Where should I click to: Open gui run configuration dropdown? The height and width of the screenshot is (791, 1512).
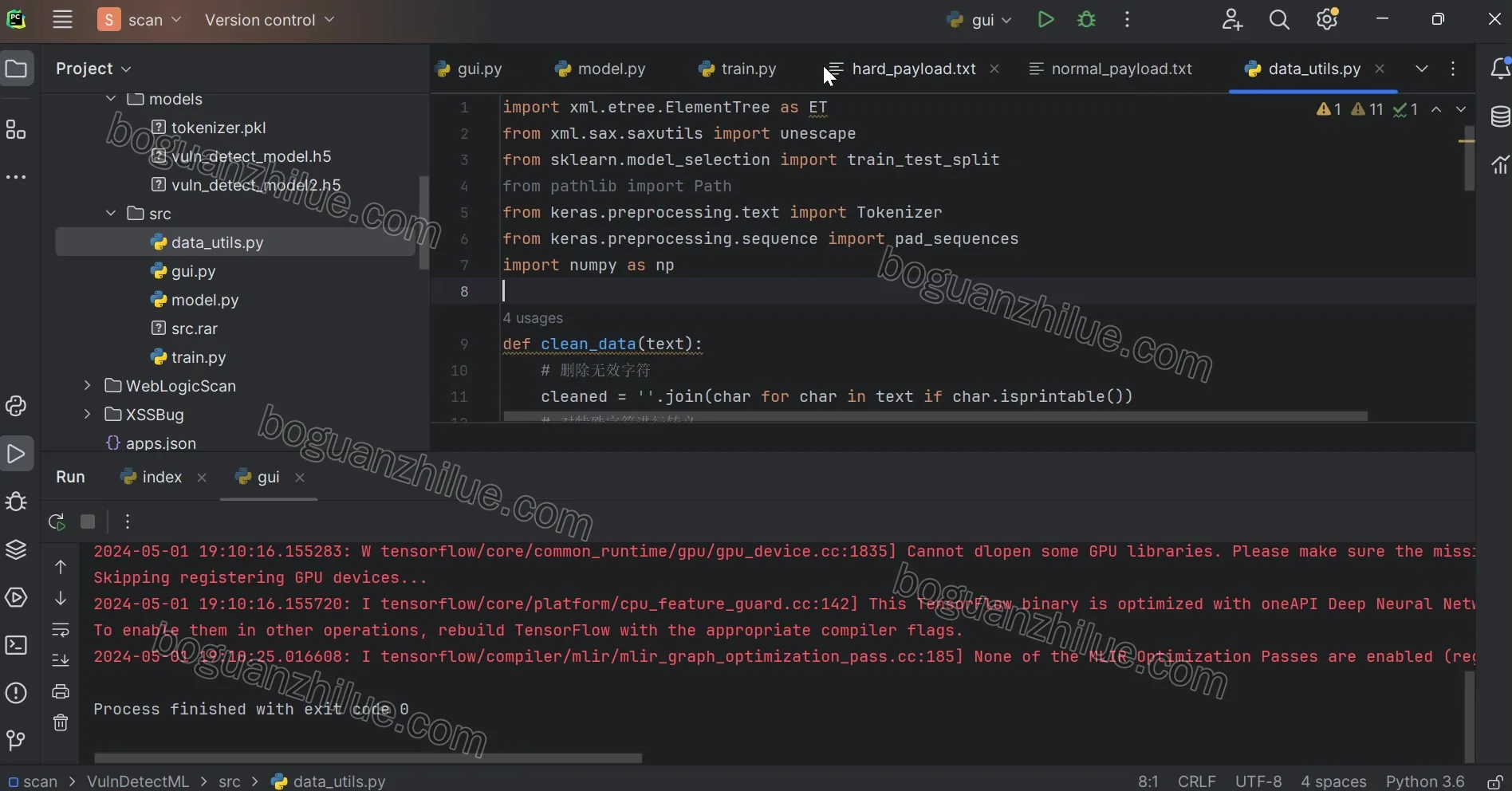coord(979,20)
